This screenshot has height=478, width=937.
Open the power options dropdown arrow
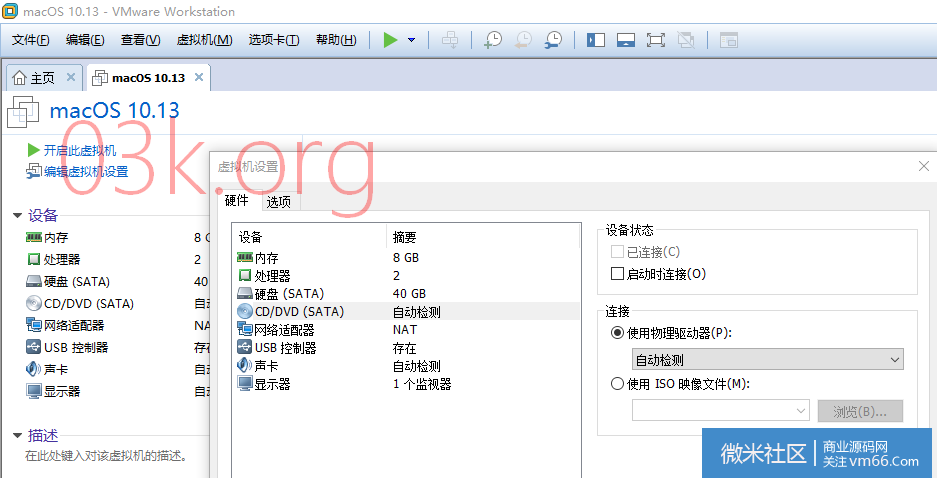pos(411,40)
